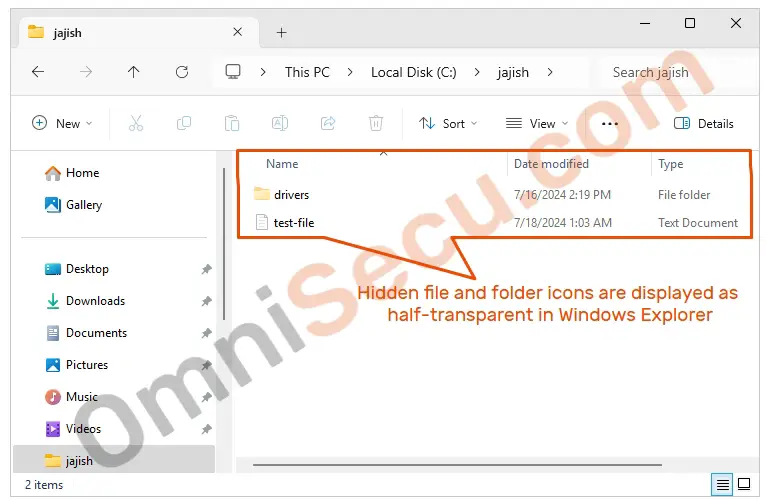Select jajish folder in navigation pane
Viewport: 766px width, 503px height.
[x=114, y=460]
